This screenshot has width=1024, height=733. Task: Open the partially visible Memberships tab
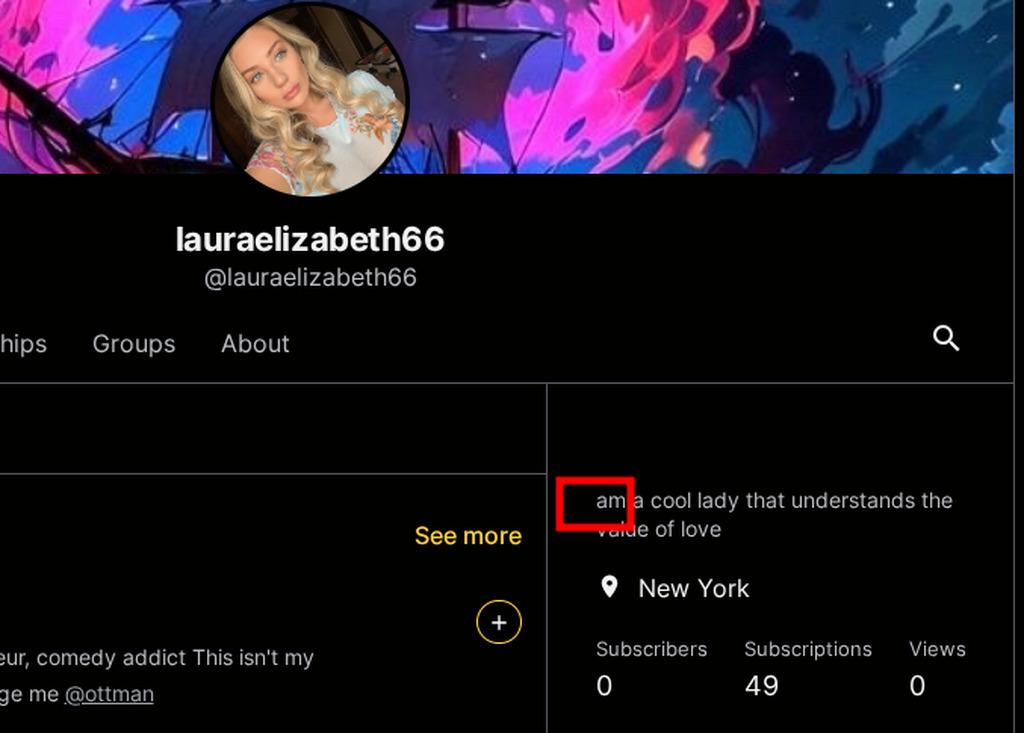pyautogui.click(x=24, y=344)
